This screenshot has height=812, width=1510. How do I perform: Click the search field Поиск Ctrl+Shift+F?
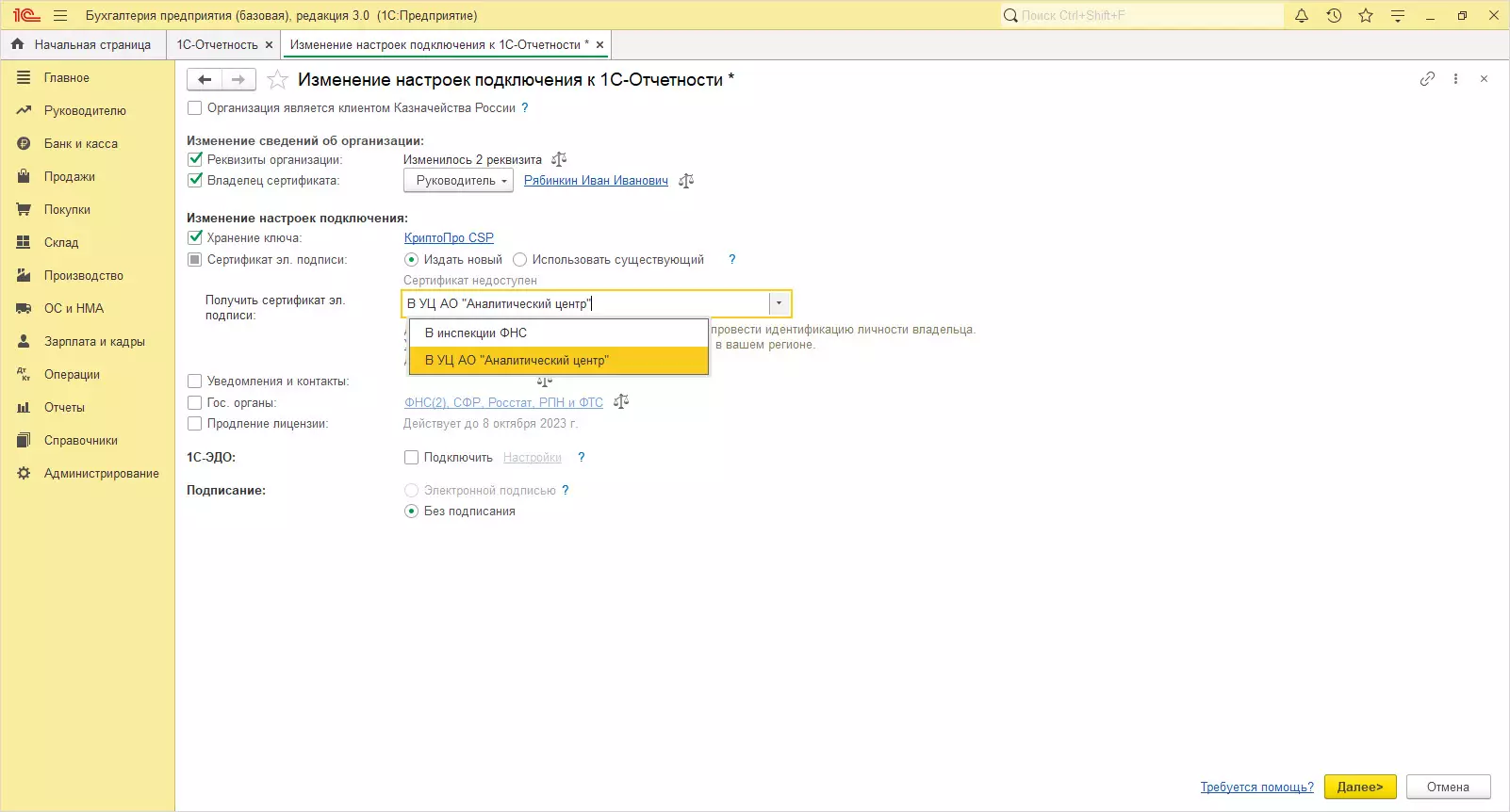coord(1141,15)
